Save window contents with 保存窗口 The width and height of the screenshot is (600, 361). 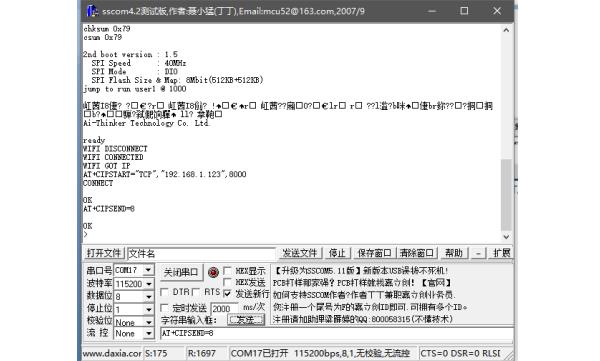pyautogui.click(x=374, y=253)
